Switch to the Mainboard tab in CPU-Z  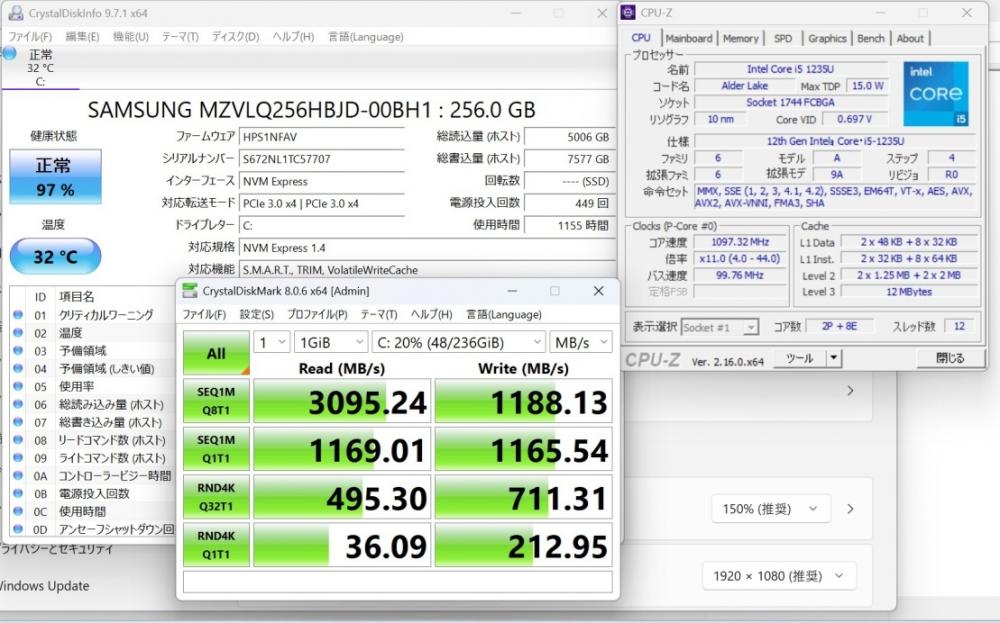(689, 38)
